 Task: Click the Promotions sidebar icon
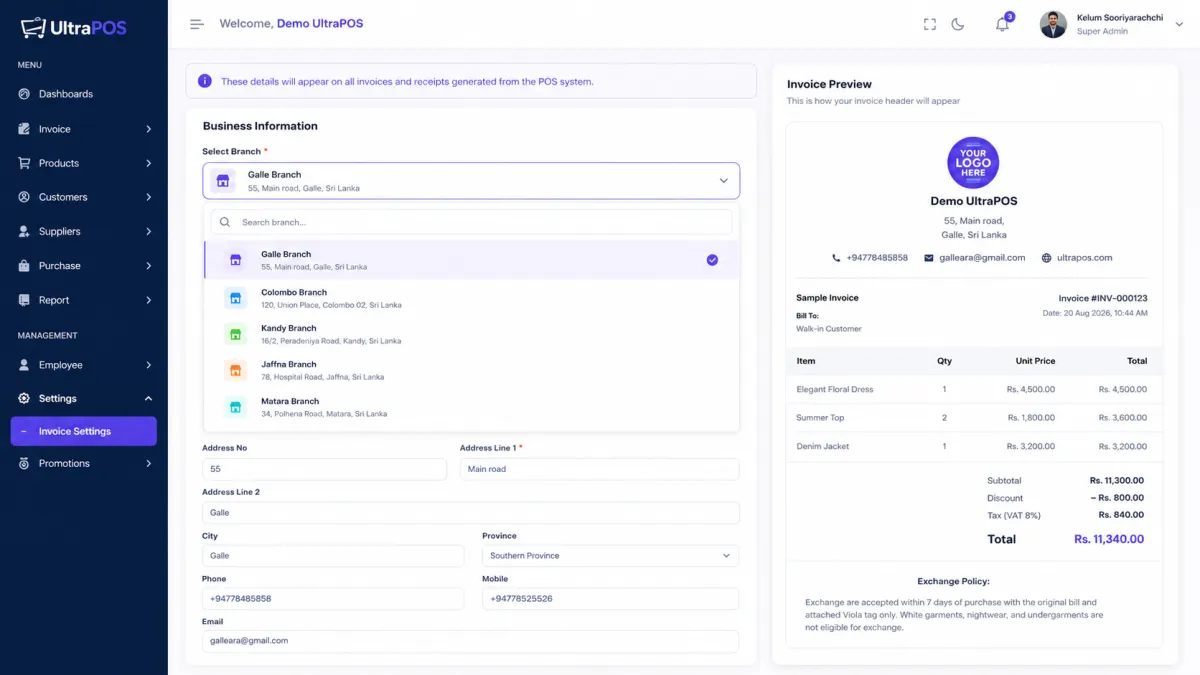[x=24, y=463]
